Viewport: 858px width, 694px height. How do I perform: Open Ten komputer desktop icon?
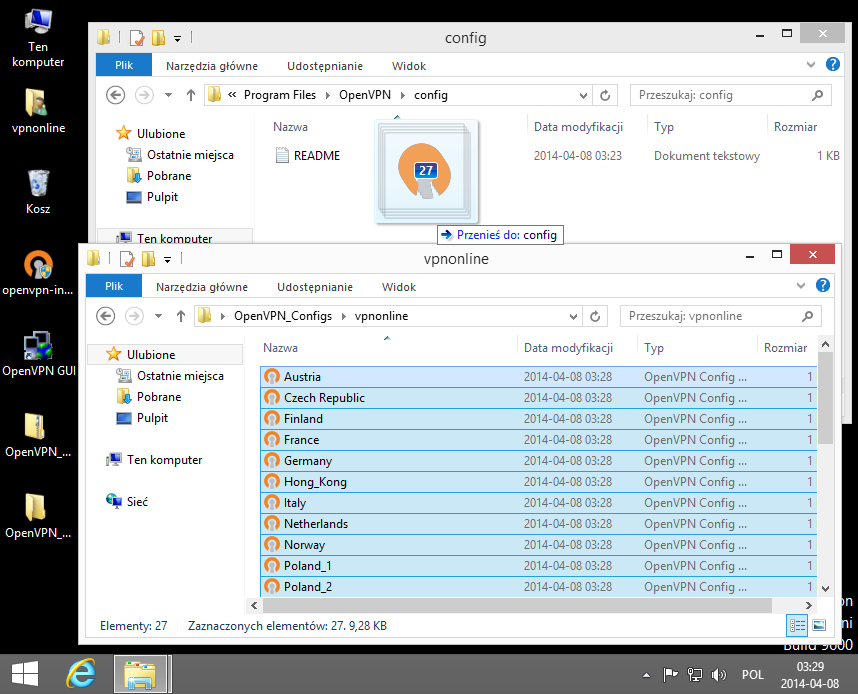tap(38, 38)
